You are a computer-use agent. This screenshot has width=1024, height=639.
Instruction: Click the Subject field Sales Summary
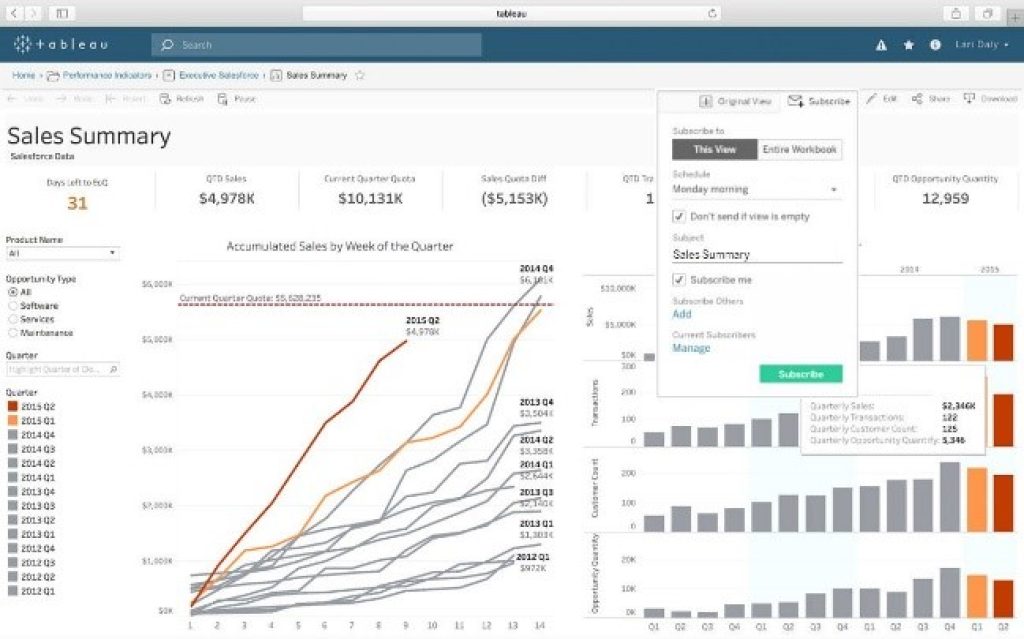(x=758, y=254)
